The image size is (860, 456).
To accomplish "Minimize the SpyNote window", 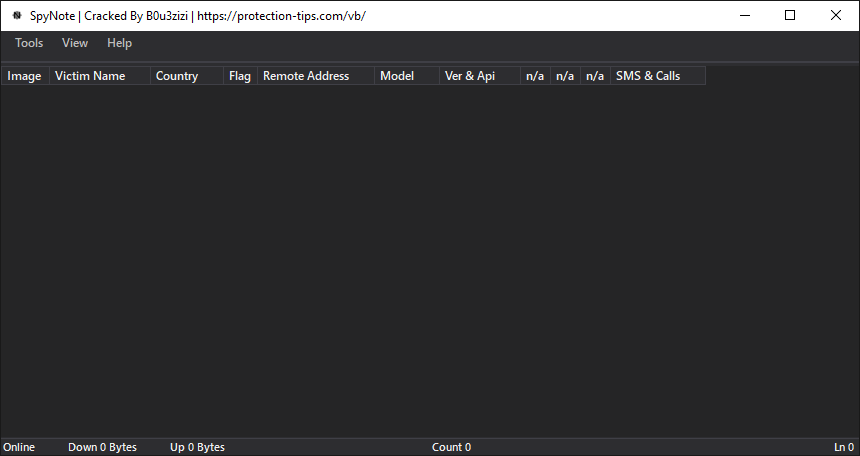I will pyautogui.click(x=744, y=15).
